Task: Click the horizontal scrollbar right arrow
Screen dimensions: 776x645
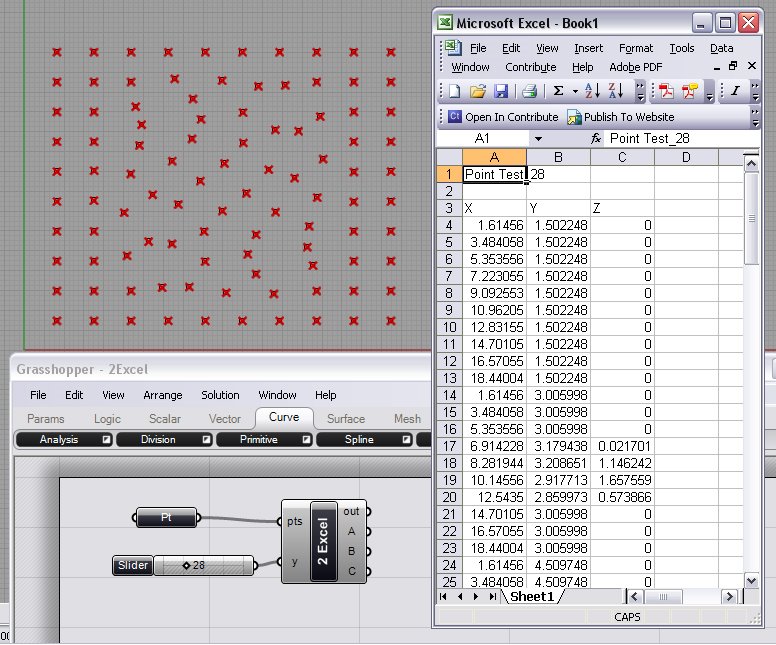Action: point(729,596)
